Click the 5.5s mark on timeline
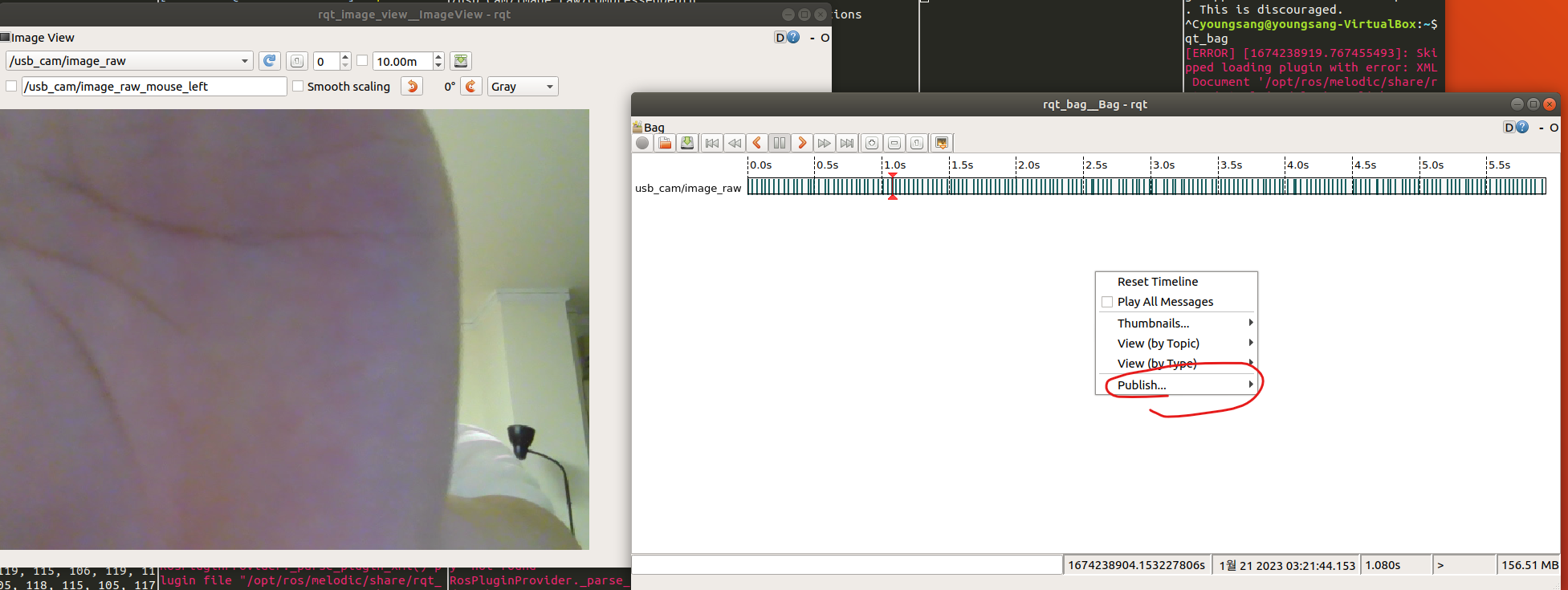 coord(1499,165)
